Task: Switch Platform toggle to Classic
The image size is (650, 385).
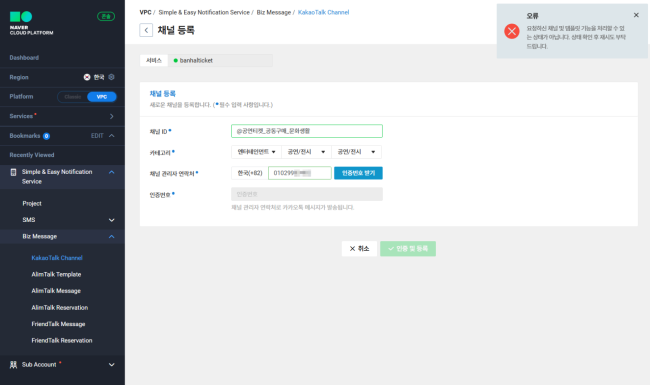Action: click(73, 97)
